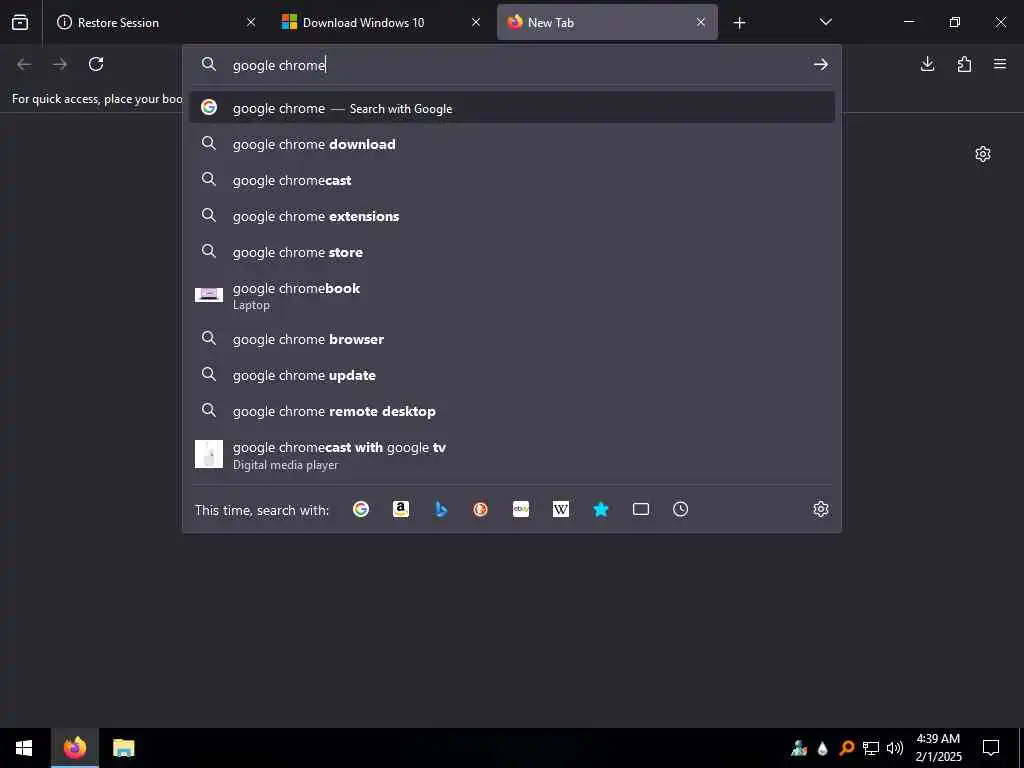The height and width of the screenshot is (768, 1024).
Task: Select 'google chrome store' suggestion
Action: tap(512, 251)
